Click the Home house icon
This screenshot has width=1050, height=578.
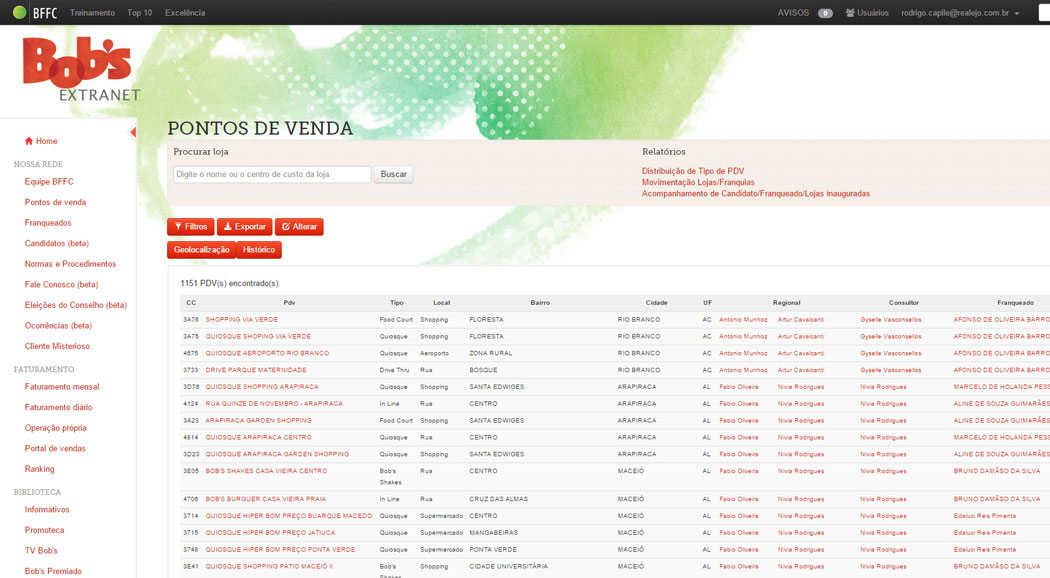pos(29,141)
